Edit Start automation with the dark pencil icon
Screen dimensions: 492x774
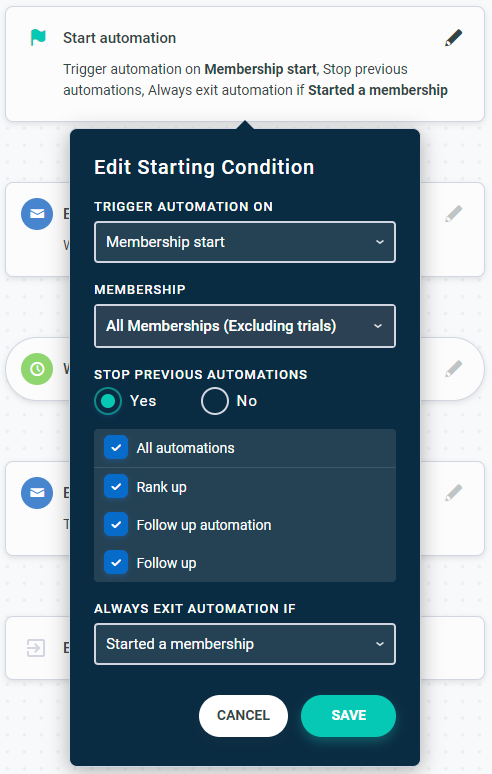click(x=454, y=38)
